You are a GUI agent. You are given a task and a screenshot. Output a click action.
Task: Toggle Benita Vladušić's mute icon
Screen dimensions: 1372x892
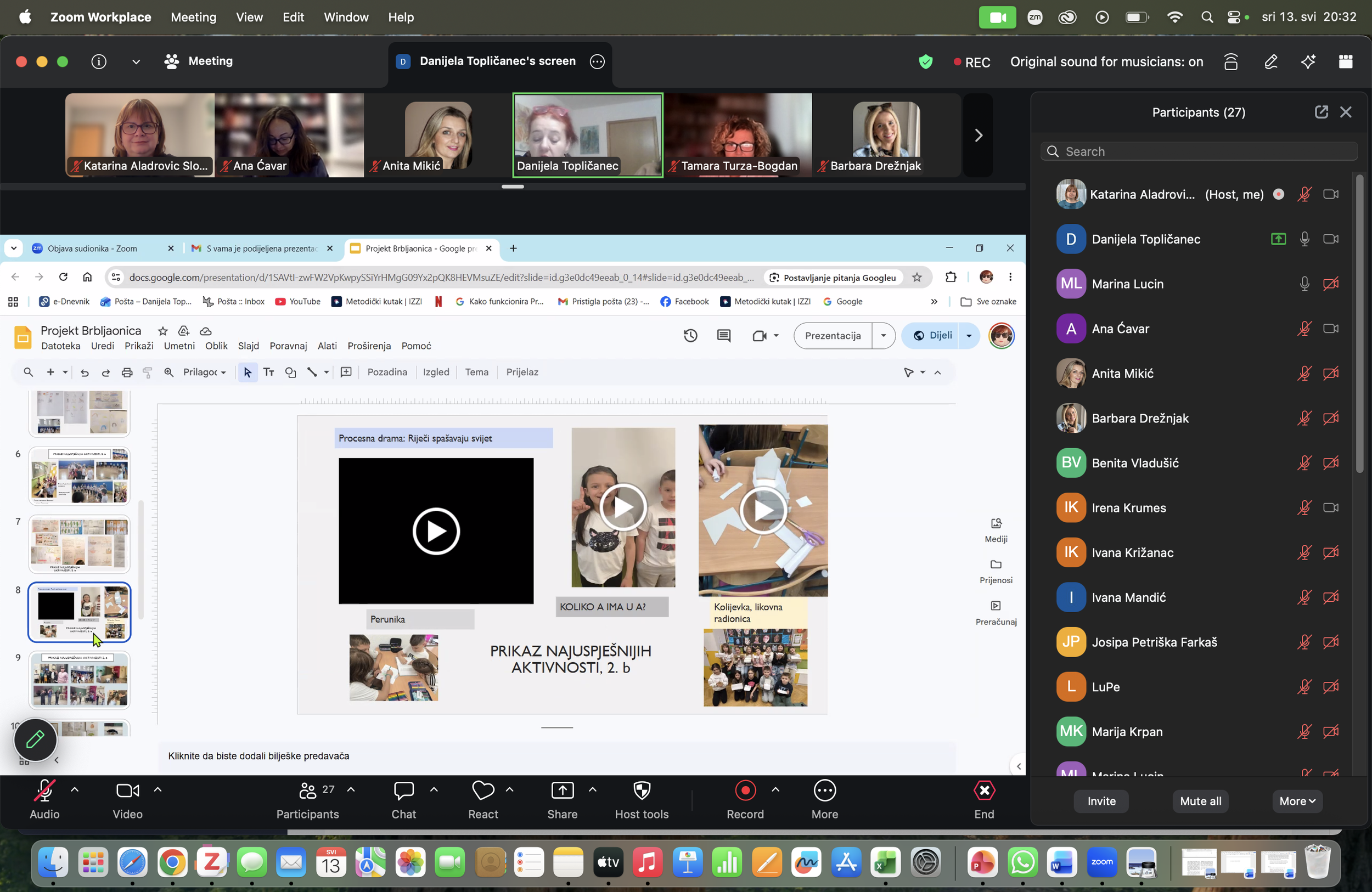pyautogui.click(x=1304, y=464)
